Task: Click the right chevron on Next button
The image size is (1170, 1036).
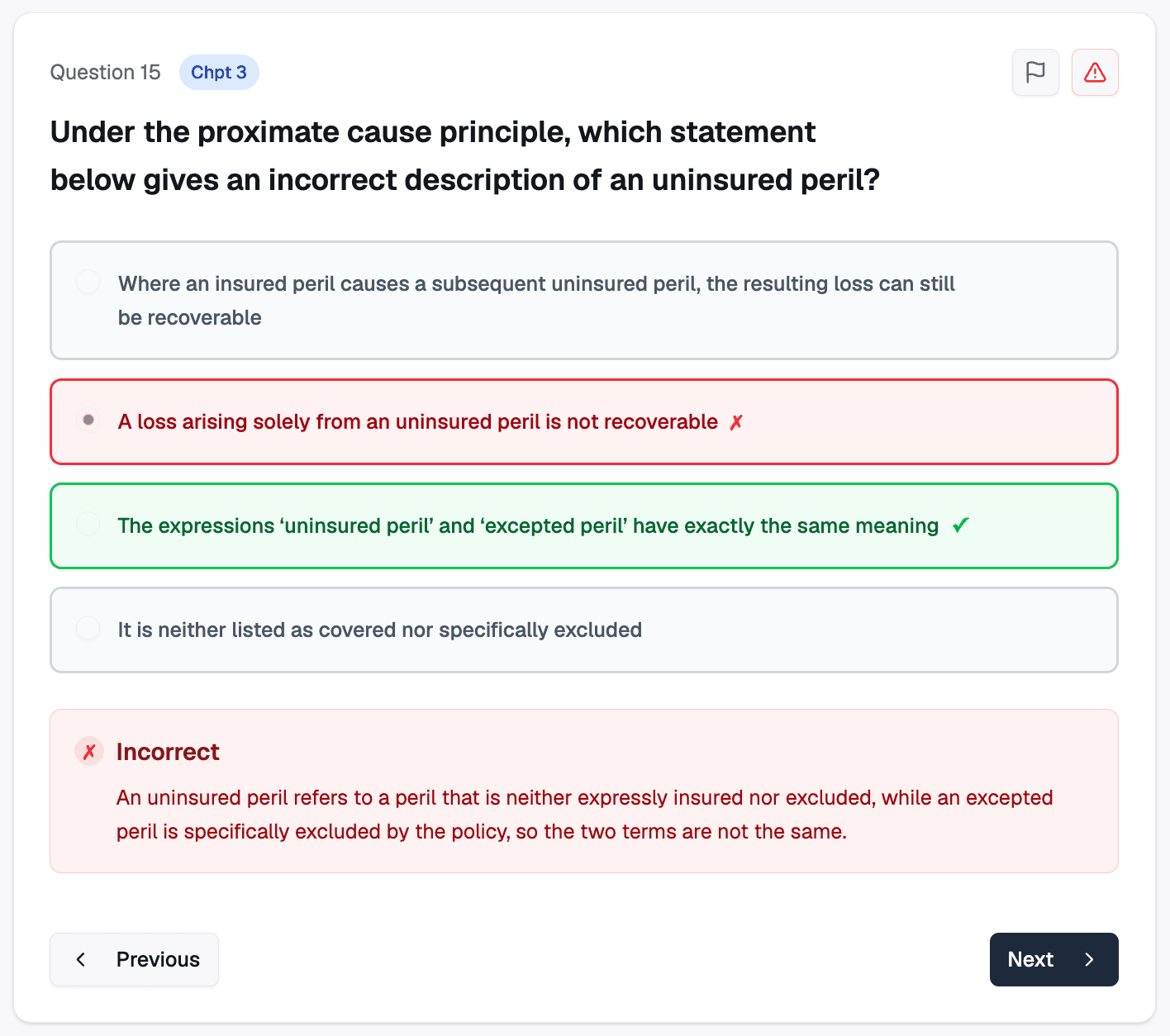Action: (x=1089, y=959)
